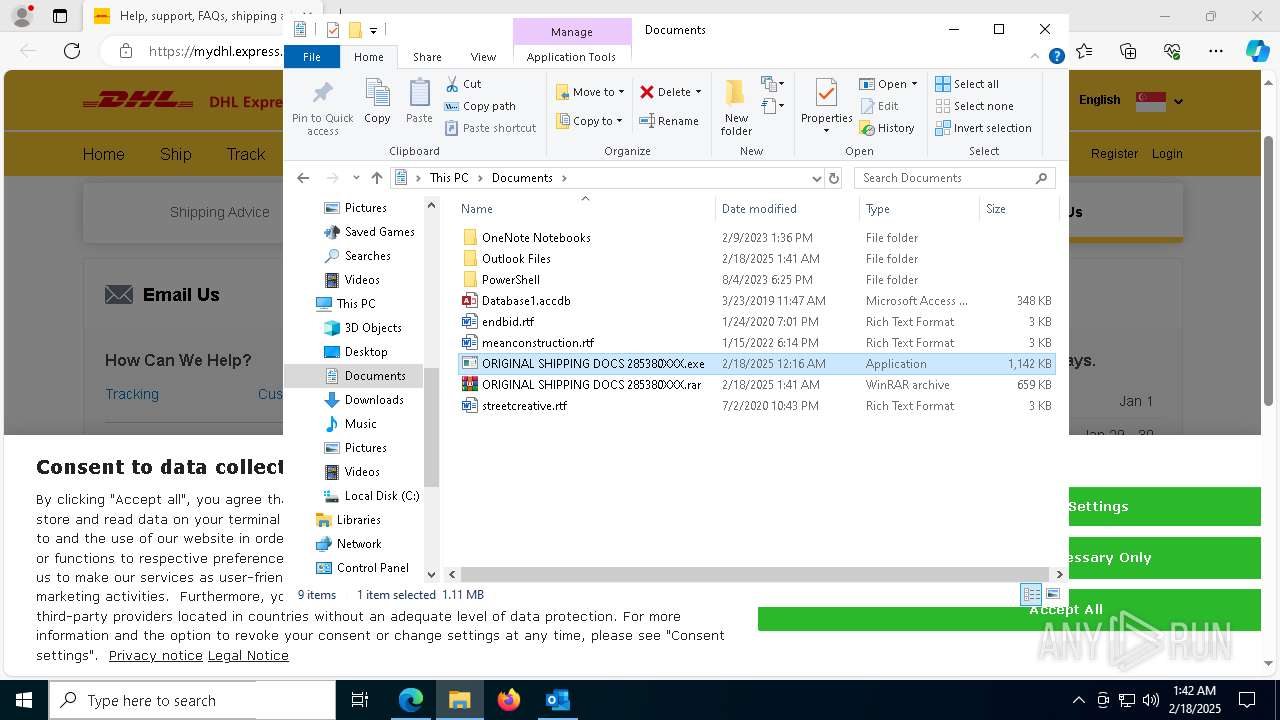
Task: Select Desktop in navigation pane
Action: pos(366,352)
